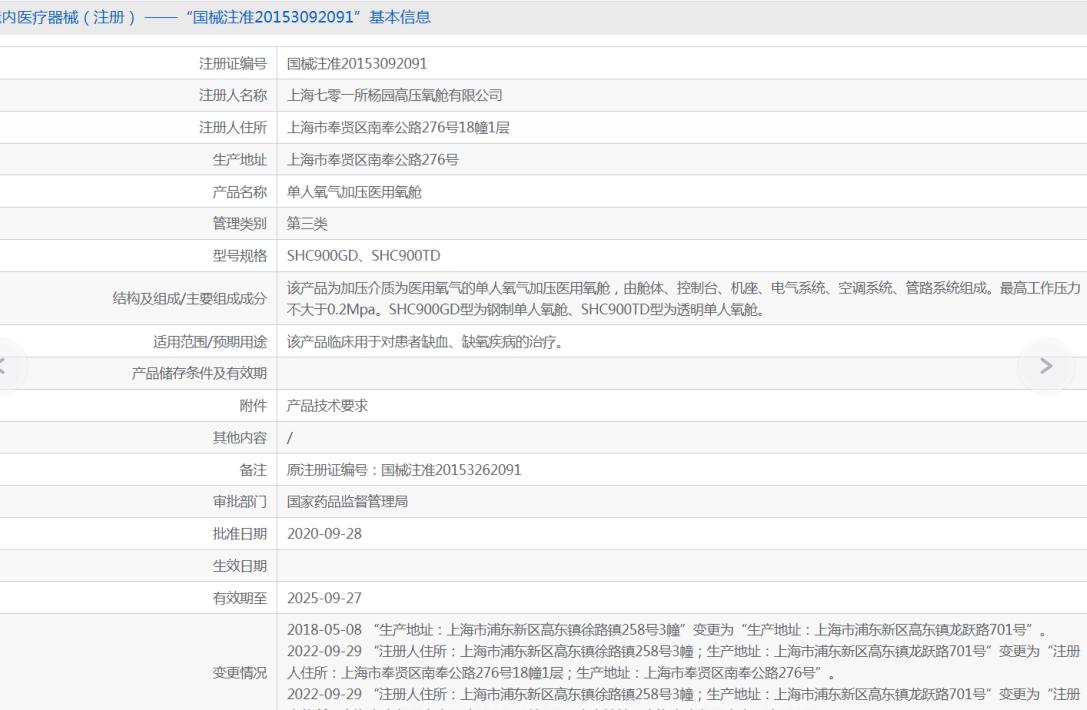Click the label 注册人名称

pos(233,96)
